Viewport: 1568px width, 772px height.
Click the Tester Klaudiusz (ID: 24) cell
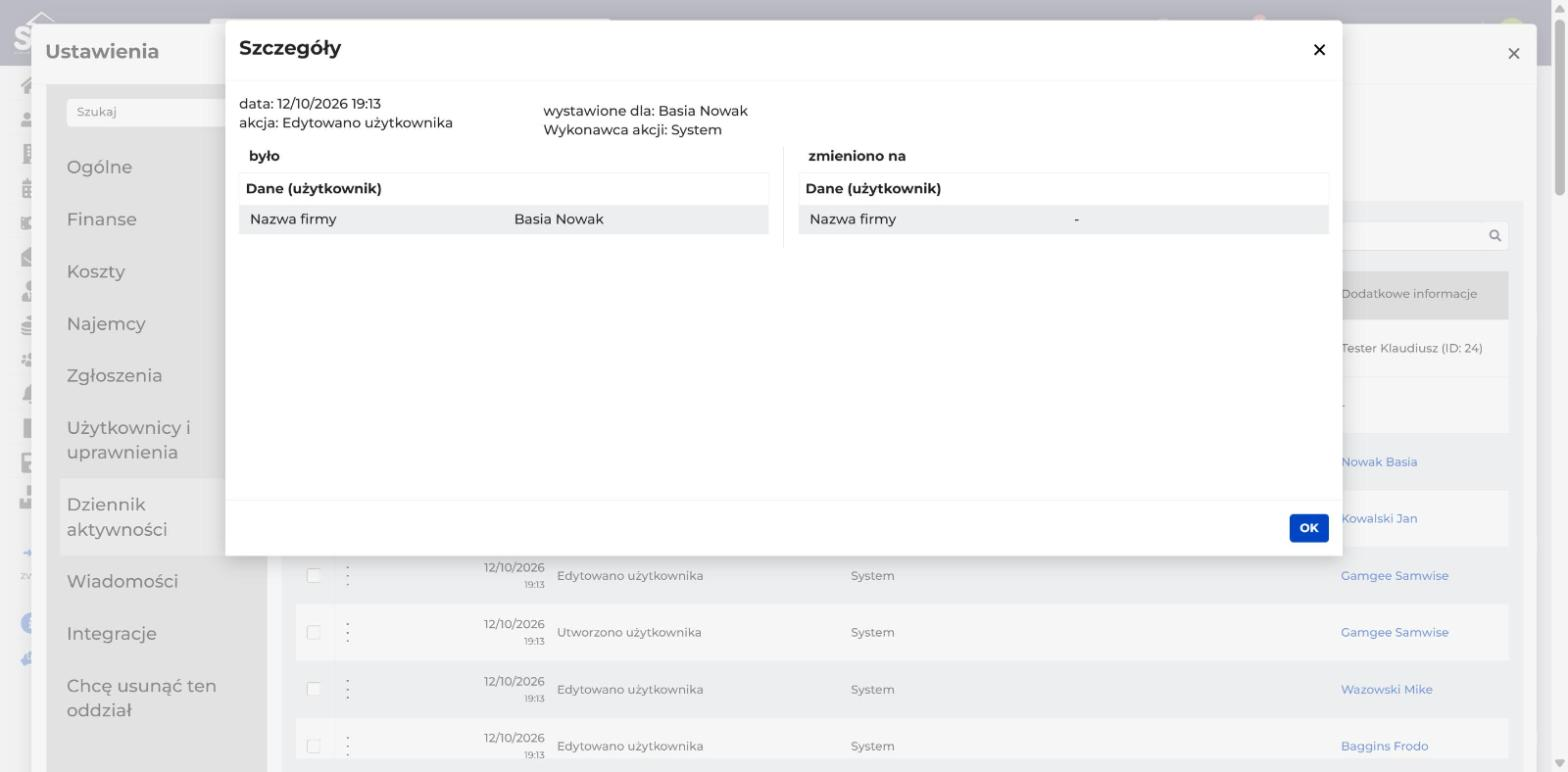coord(1411,348)
